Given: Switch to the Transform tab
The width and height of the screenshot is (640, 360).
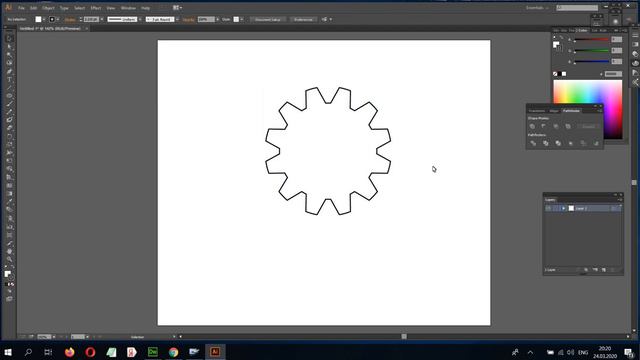Looking at the screenshot, I should click(x=537, y=111).
